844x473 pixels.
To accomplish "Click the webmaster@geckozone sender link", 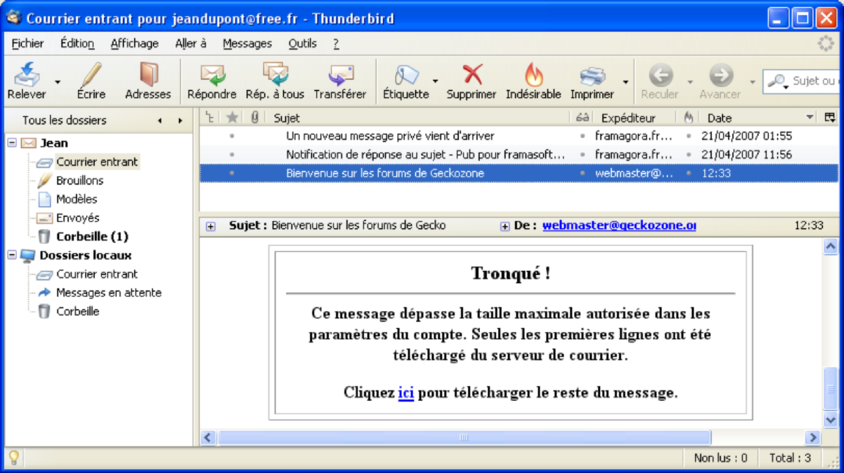I will tap(618, 226).
